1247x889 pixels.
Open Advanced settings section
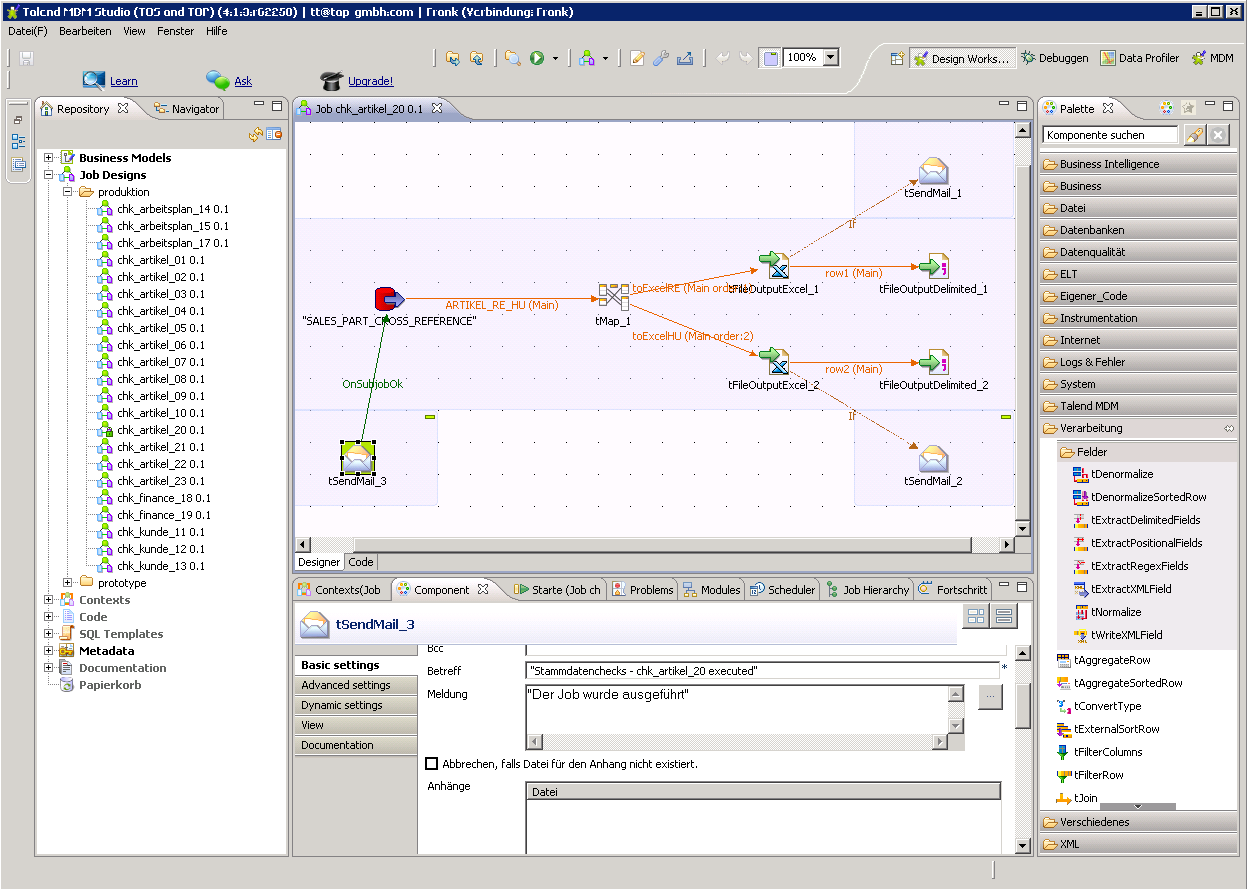tap(356, 685)
